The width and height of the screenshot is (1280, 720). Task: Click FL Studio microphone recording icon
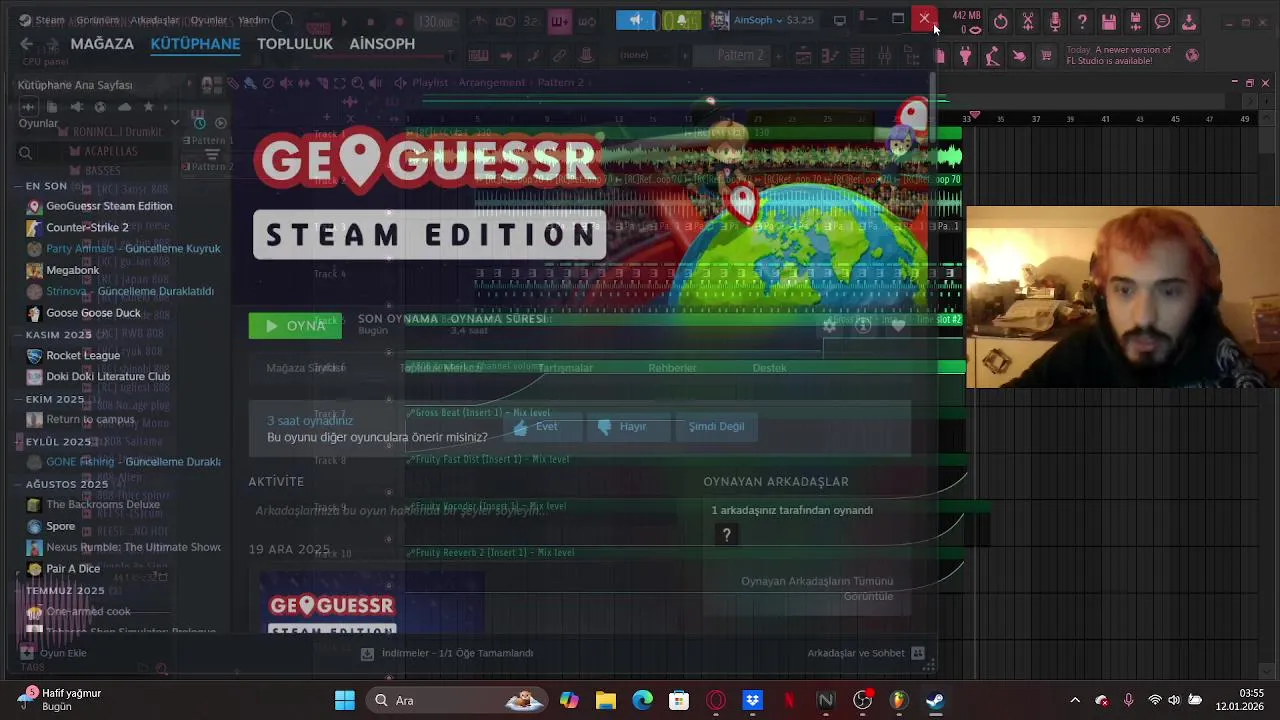[x=1055, y=22]
